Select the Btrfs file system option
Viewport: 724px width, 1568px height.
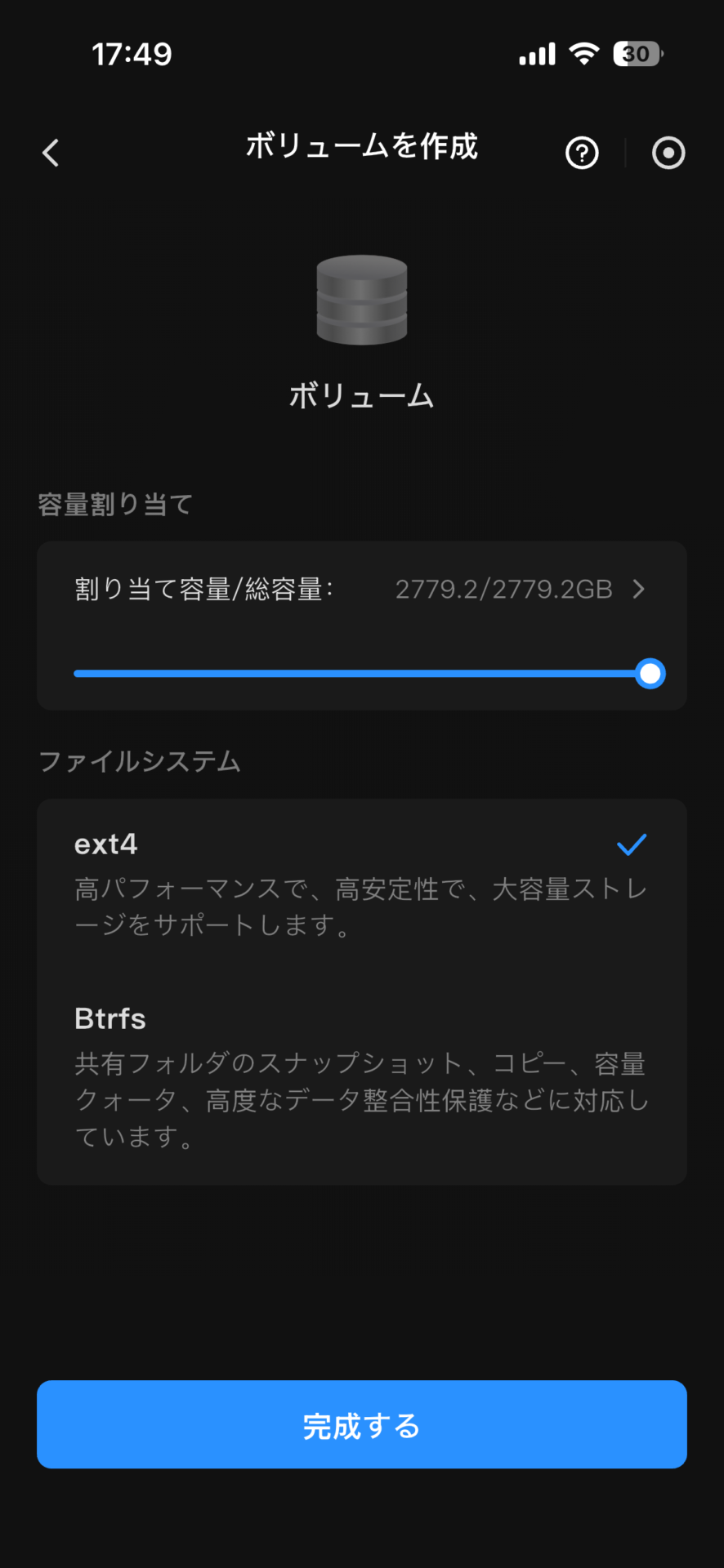point(110,1019)
